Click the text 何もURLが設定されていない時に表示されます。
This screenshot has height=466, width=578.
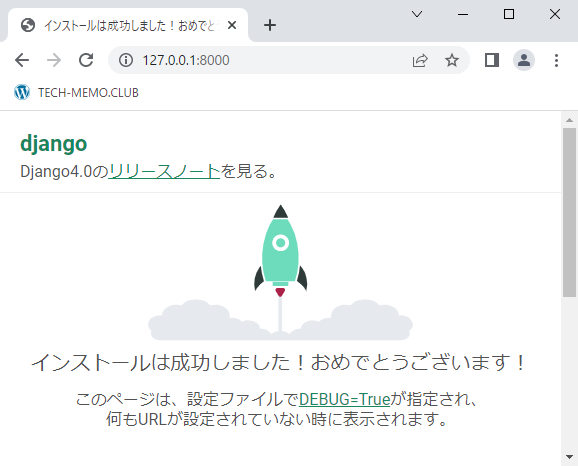(x=277, y=419)
